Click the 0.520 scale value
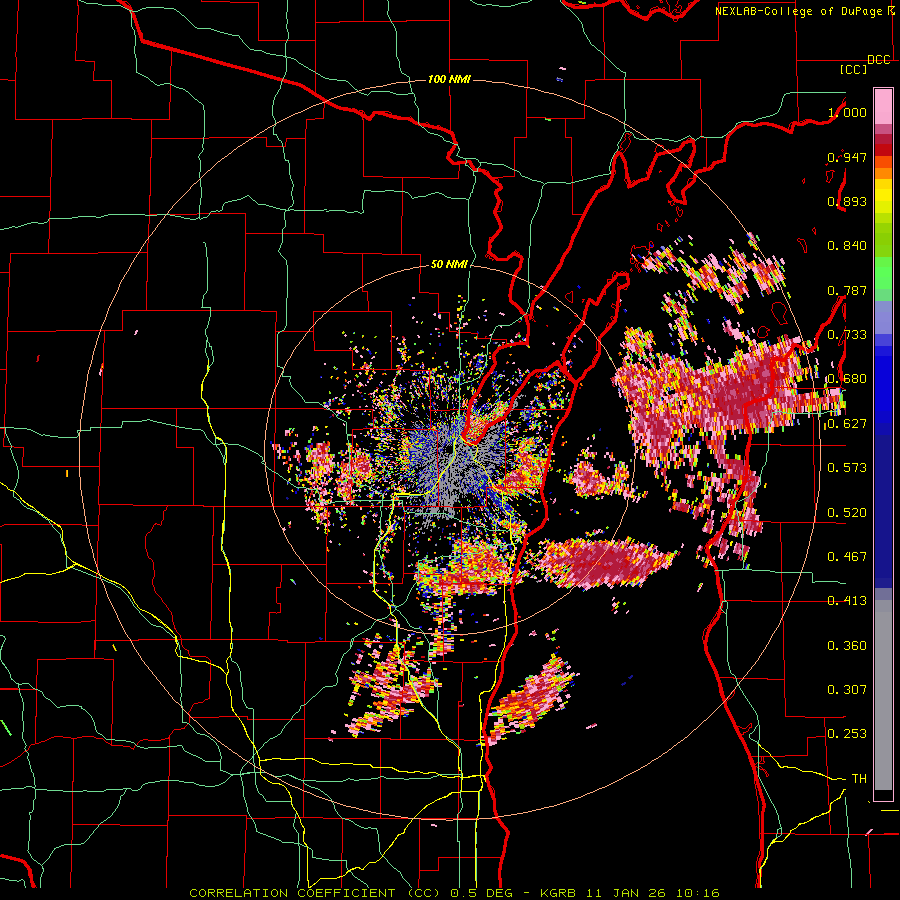This screenshot has height=900, width=900. [x=847, y=513]
